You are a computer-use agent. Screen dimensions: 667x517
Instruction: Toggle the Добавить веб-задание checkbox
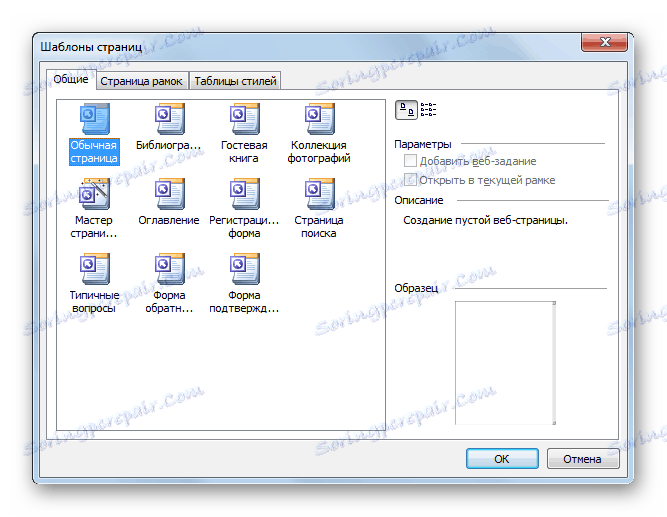pyautogui.click(x=410, y=161)
